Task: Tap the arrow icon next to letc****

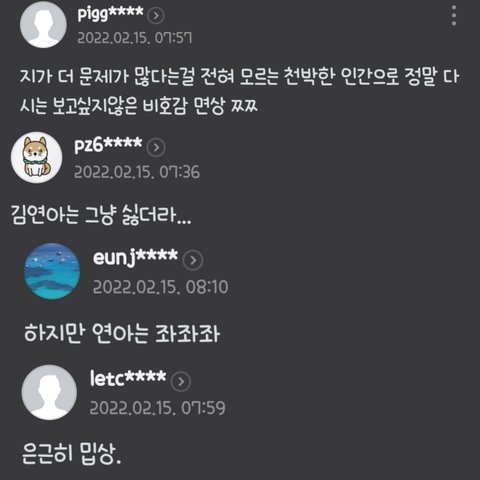Action: coord(181,381)
